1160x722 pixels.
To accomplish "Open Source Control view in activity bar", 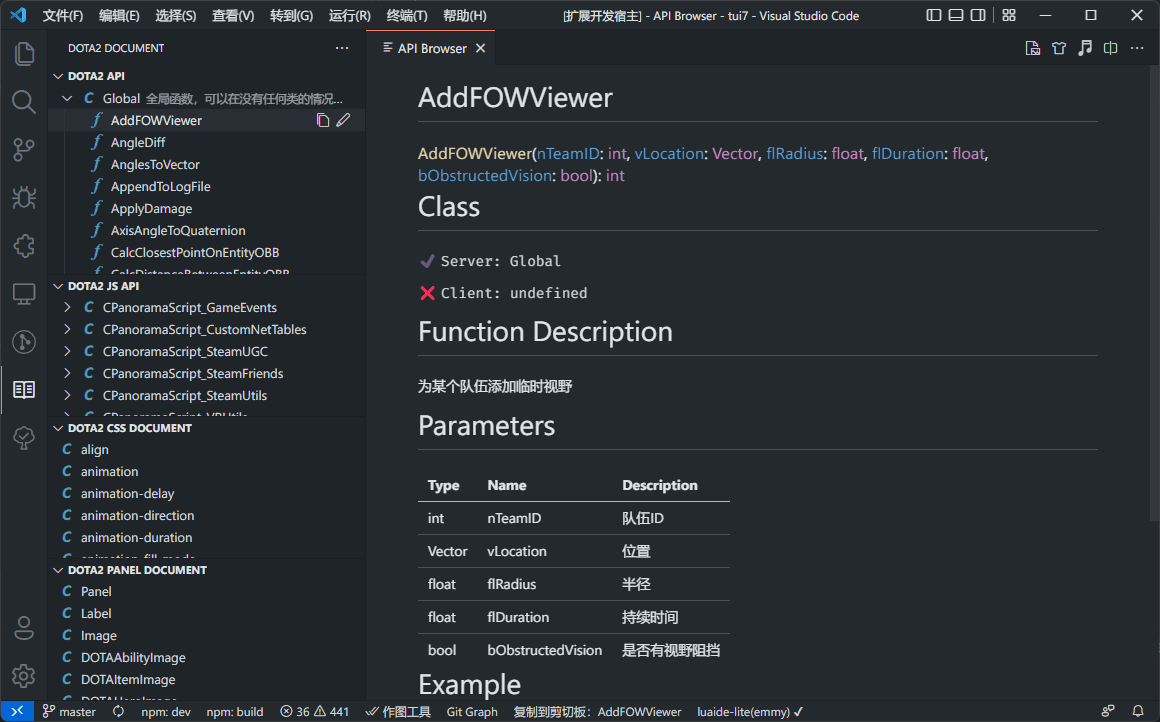I will pyautogui.click(x=24, y=149).
